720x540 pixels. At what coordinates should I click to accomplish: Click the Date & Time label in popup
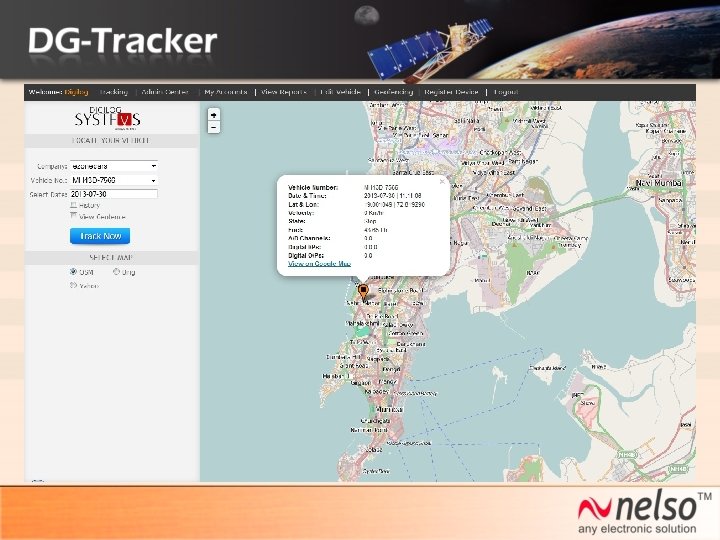point(307,196)
